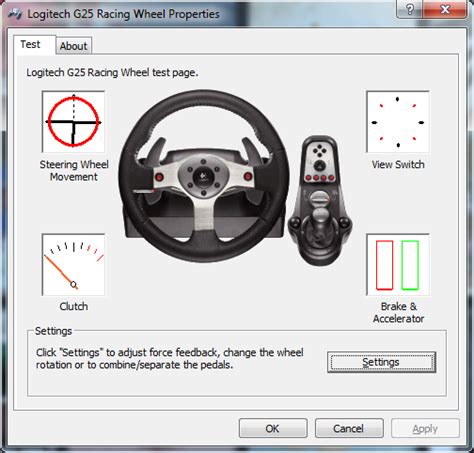Close the Racing Wheel Properties window

[444, 9]
